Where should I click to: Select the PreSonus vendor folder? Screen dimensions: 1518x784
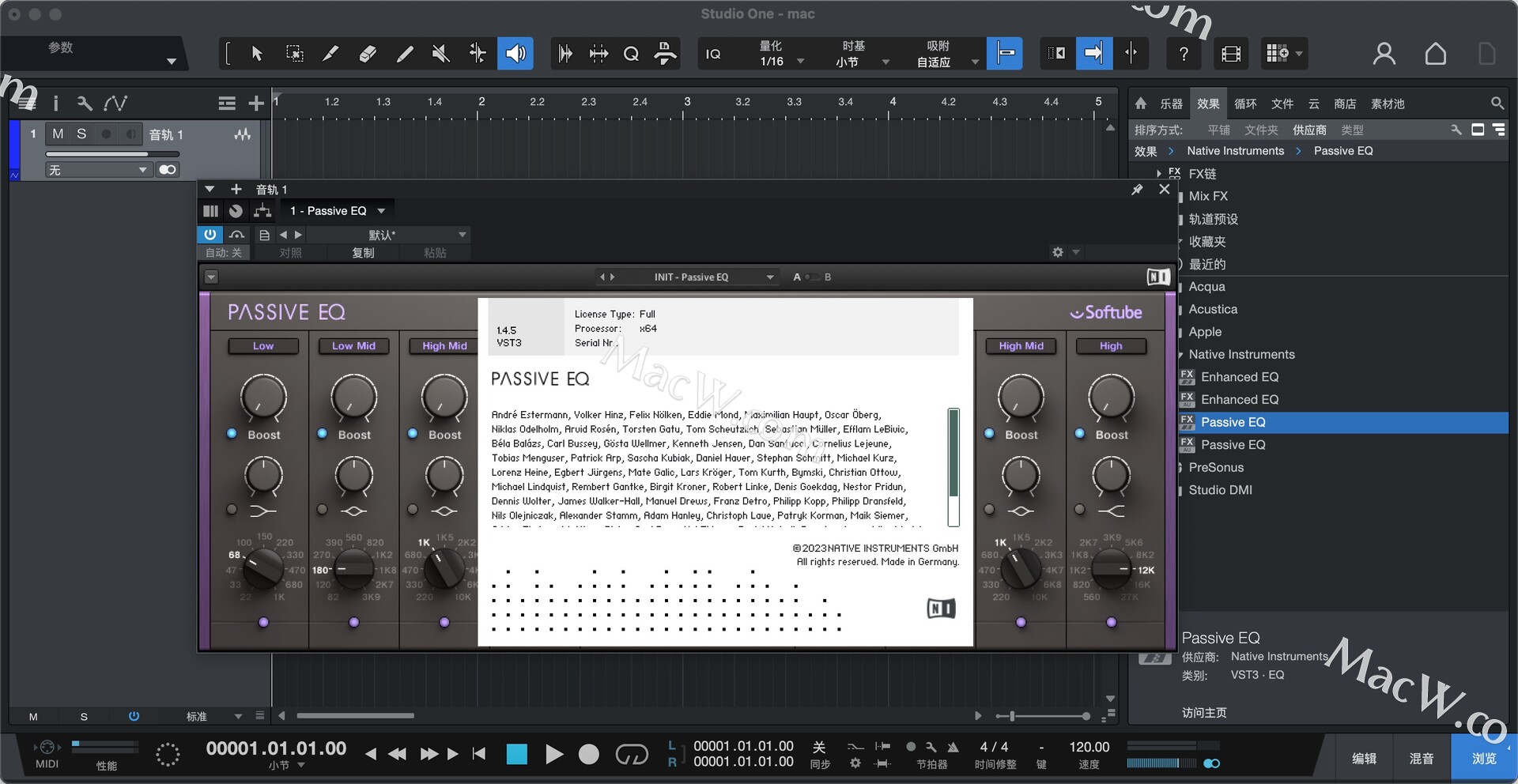[1216, 468]
